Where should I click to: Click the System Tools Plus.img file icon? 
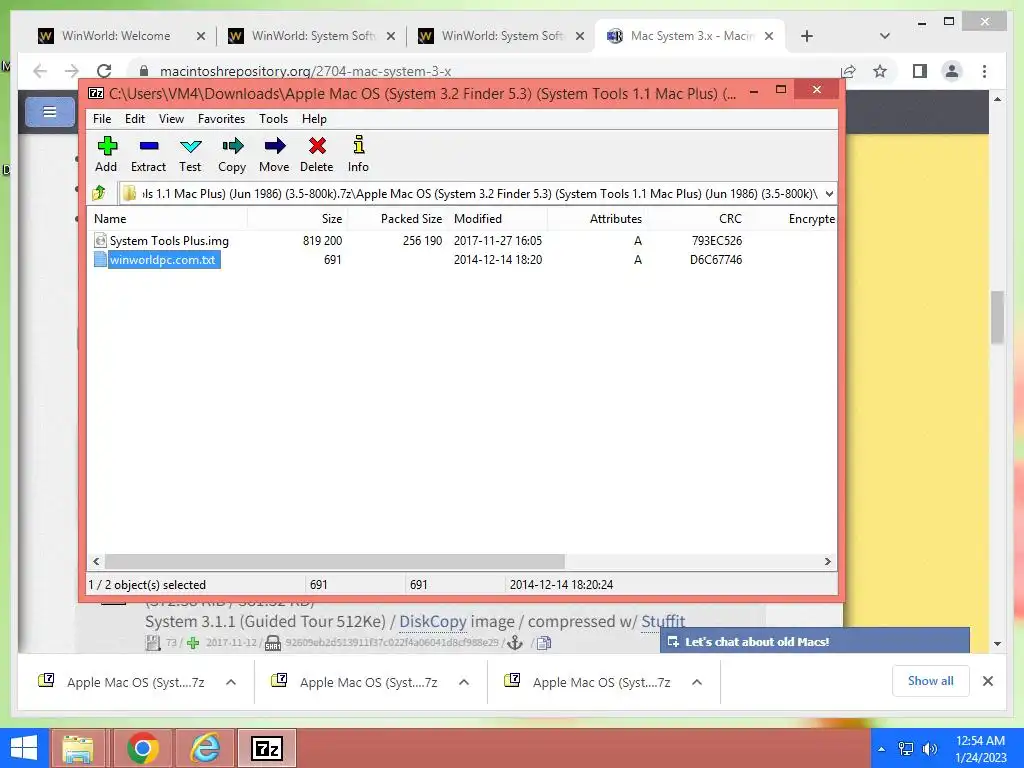[100, 240]
